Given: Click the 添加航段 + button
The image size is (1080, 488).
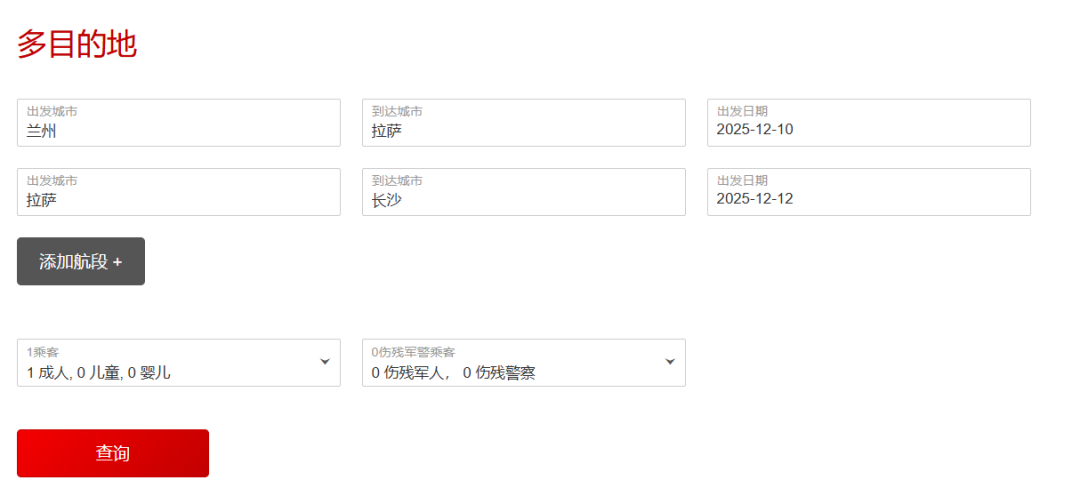Looking at the screenshot, I should [81, 262].
